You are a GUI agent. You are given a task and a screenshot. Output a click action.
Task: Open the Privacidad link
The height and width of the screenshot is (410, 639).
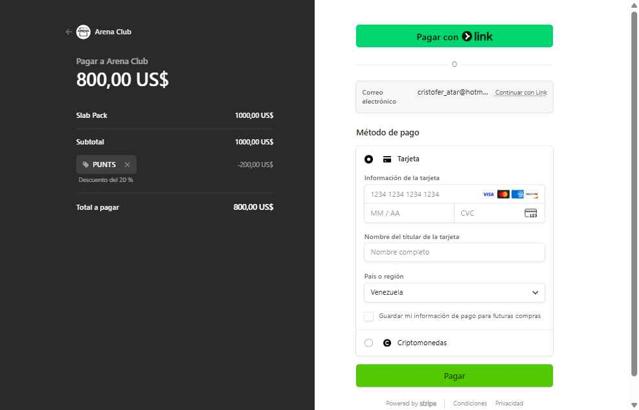coord(509,403)
